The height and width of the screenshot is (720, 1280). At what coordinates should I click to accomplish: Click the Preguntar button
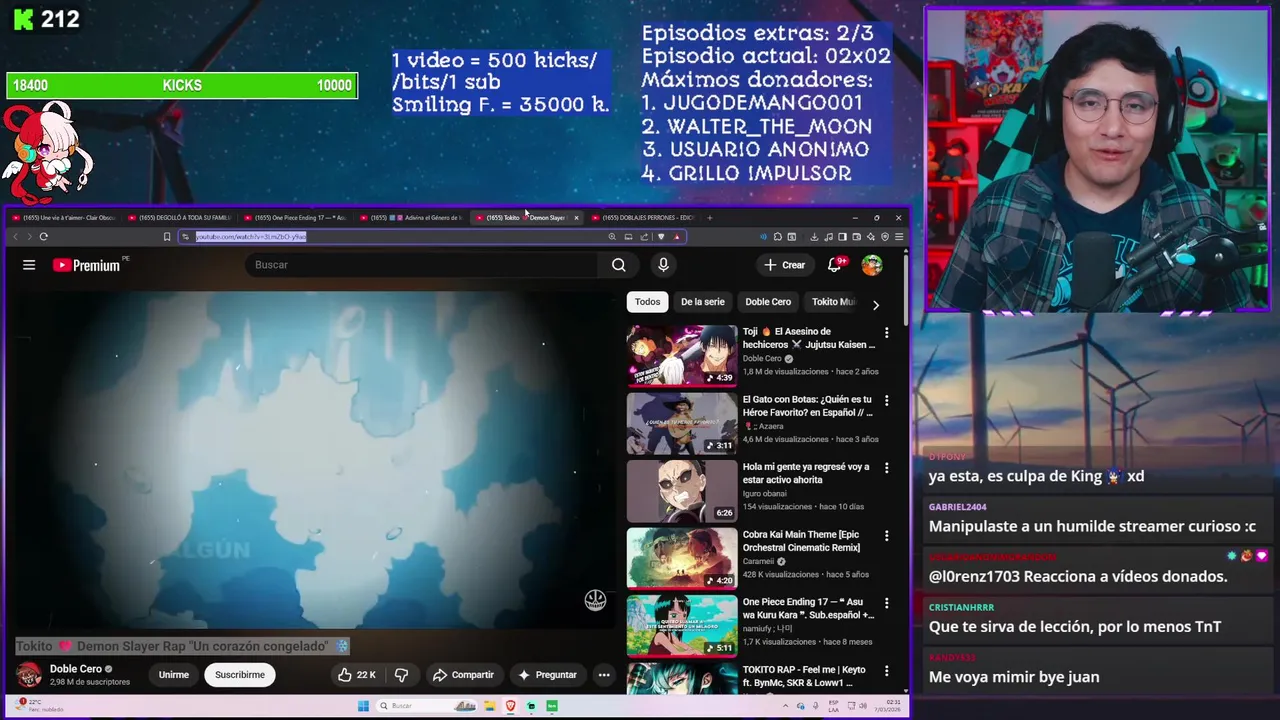[x=547, y=675]
